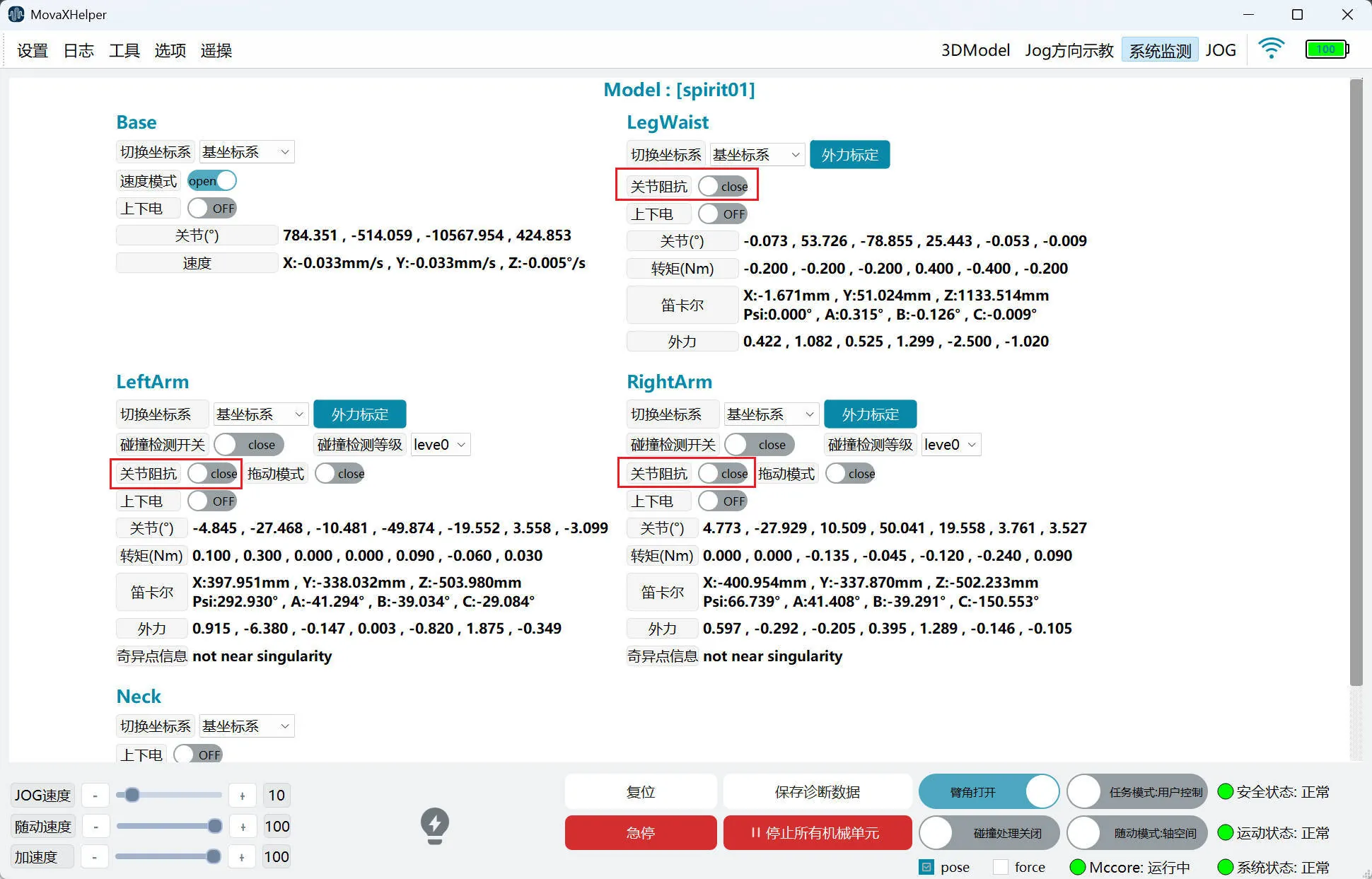Screen dimensions: 1372x879
Task: Open Base coordinate system dropdown
Action: 246,152
